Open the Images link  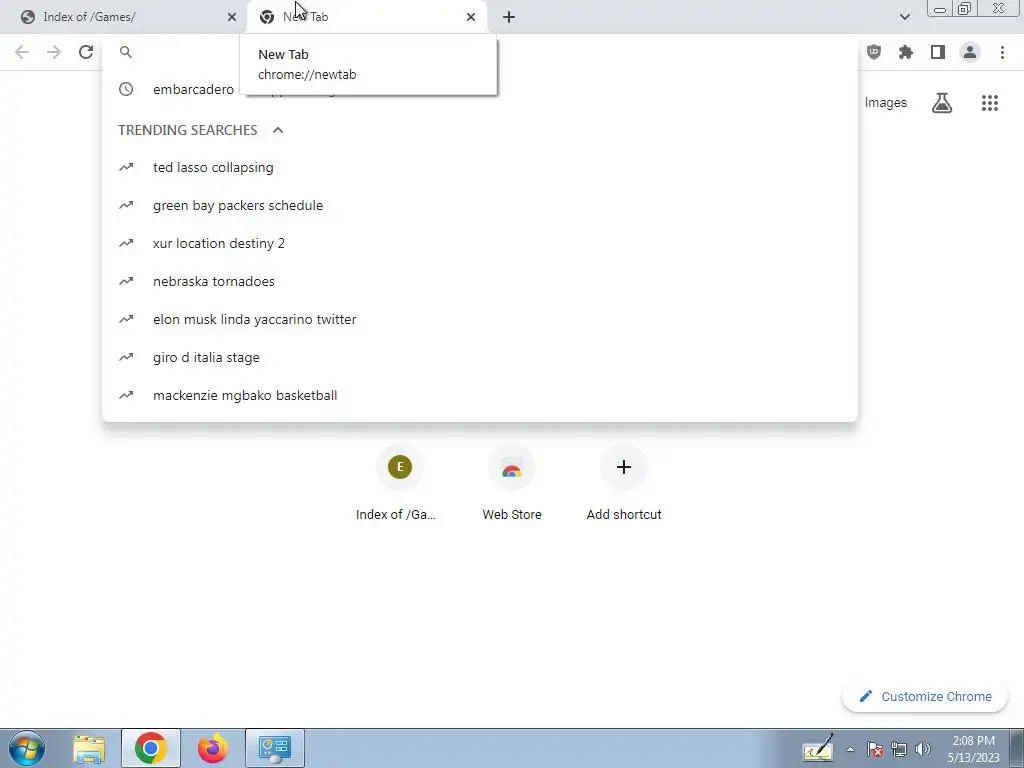click(886, 103)
